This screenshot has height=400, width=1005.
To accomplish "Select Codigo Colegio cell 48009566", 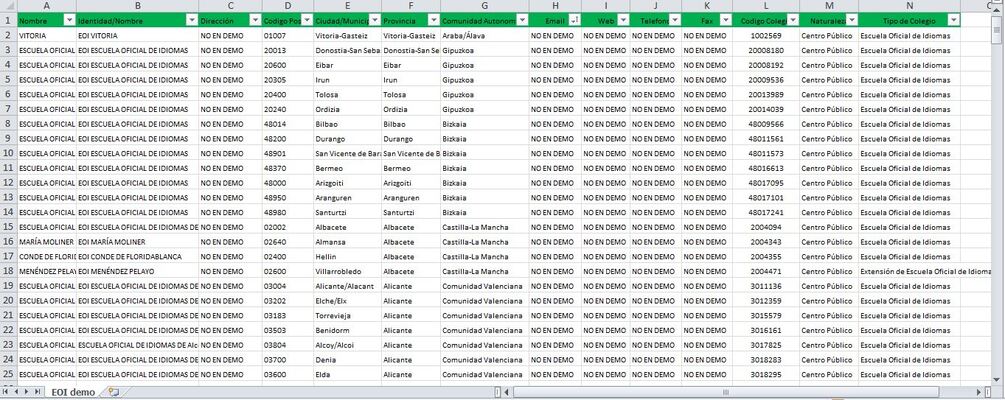I will click(766, 124).
